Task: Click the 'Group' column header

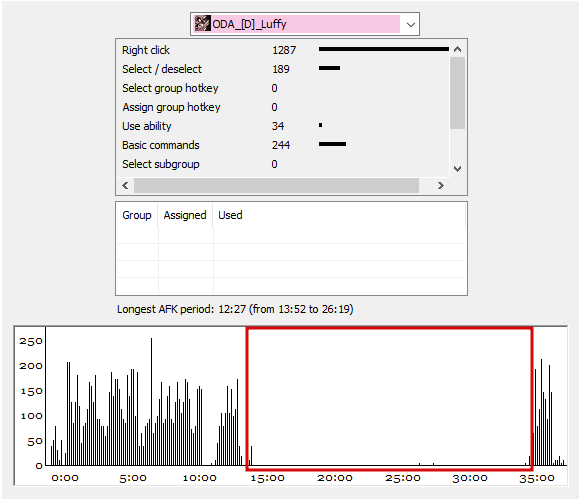Action: coord(137,215)
